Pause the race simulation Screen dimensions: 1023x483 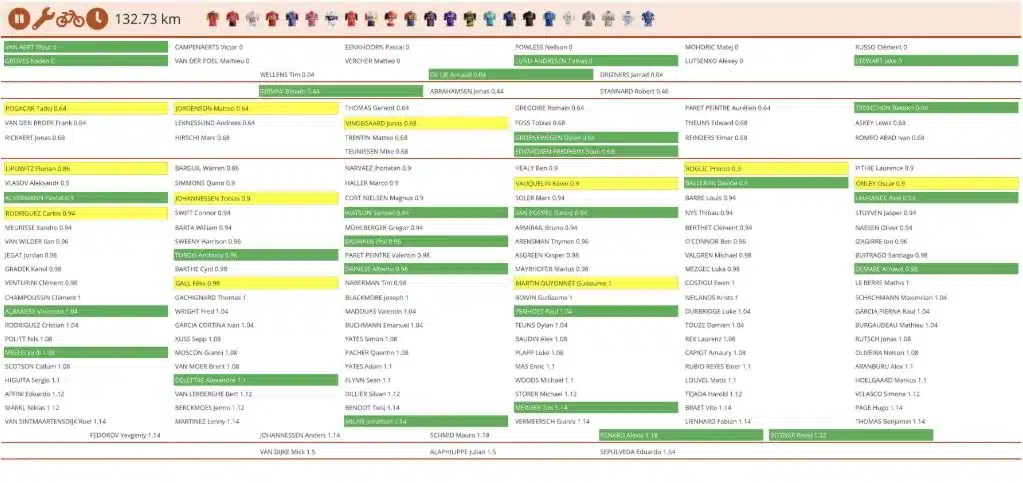coord(18,18)
